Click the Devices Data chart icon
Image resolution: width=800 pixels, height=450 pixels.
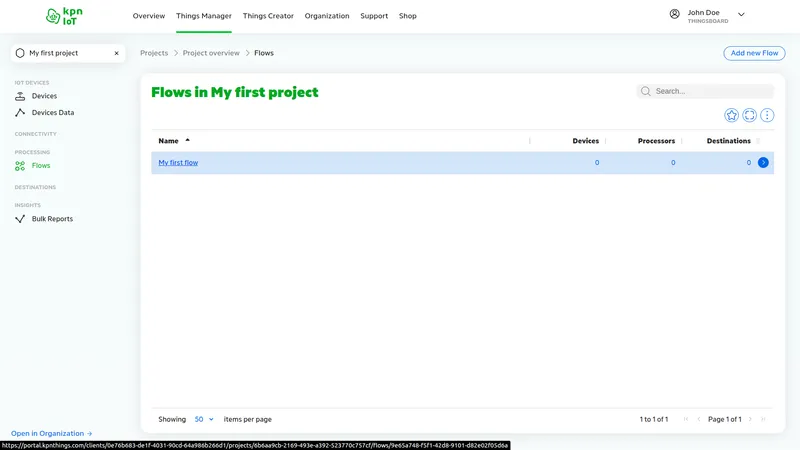click(x=20, y=112)
